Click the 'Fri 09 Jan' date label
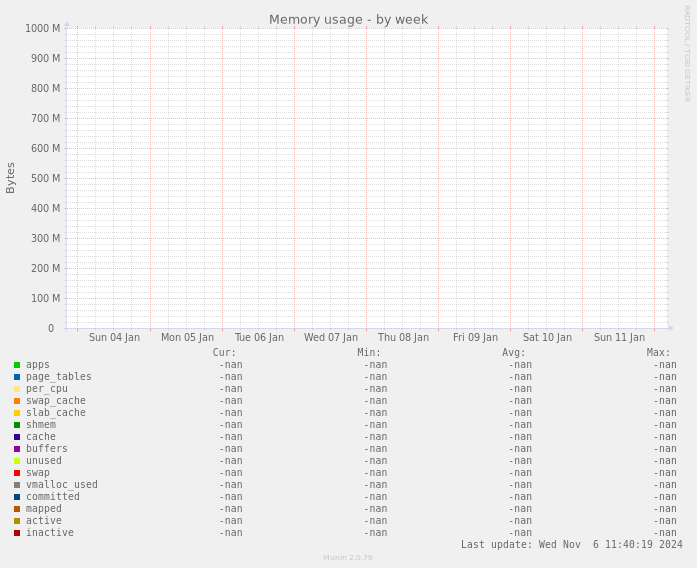 coord(475,337)
